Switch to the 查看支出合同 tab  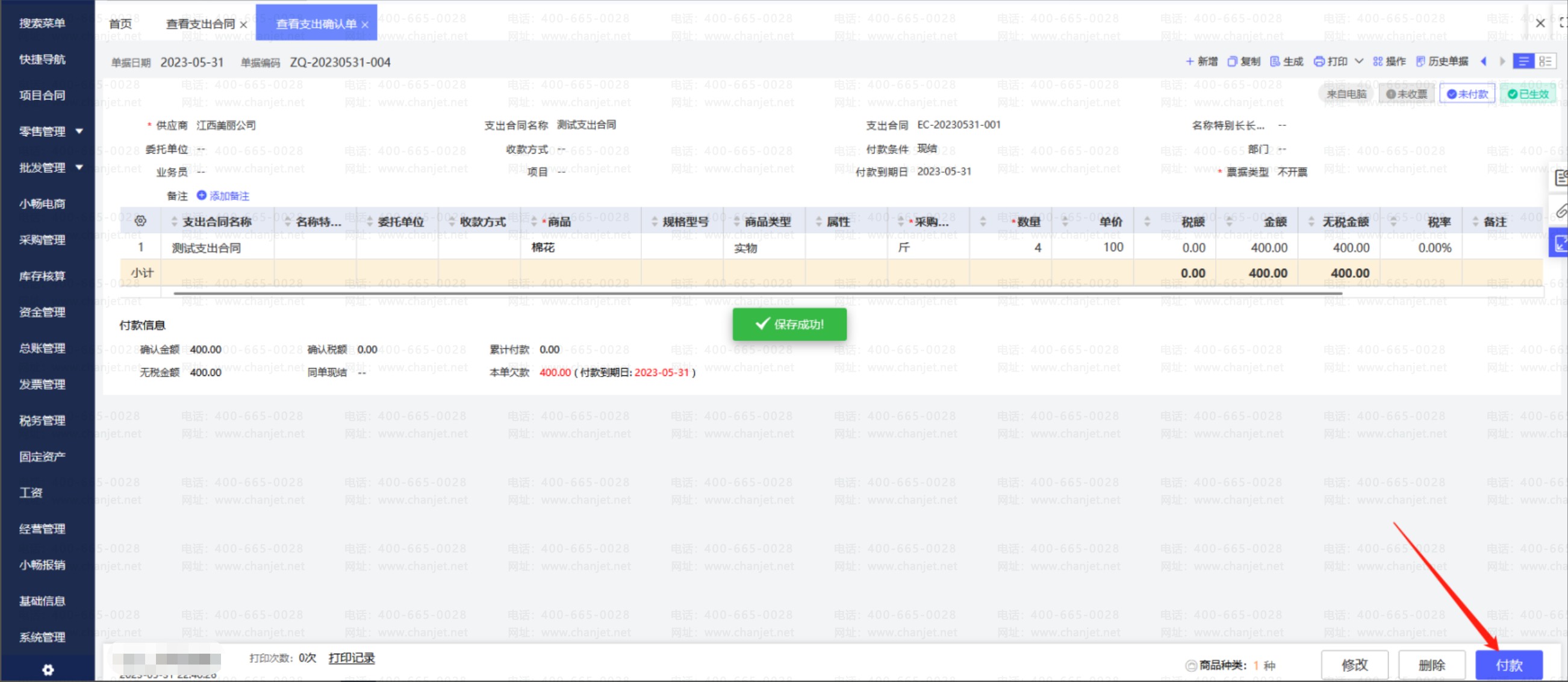click(201, 24)
